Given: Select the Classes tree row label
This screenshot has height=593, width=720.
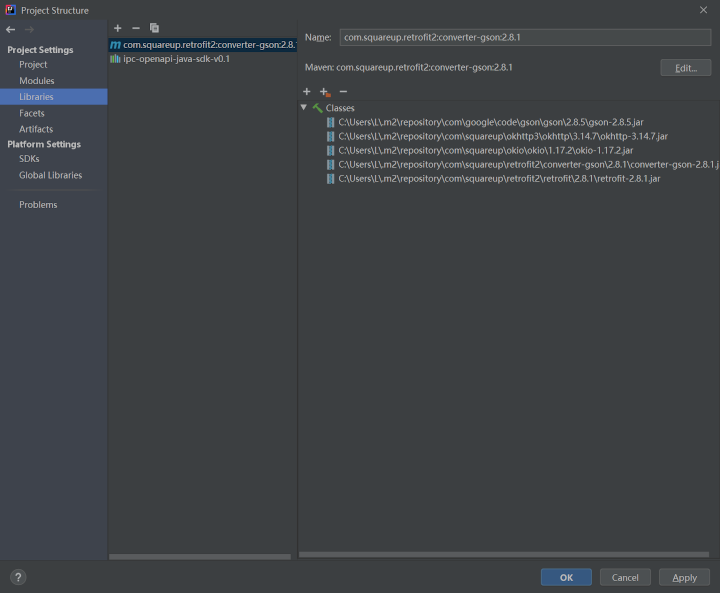Looking at the screenshot, I should coord(340,108).
